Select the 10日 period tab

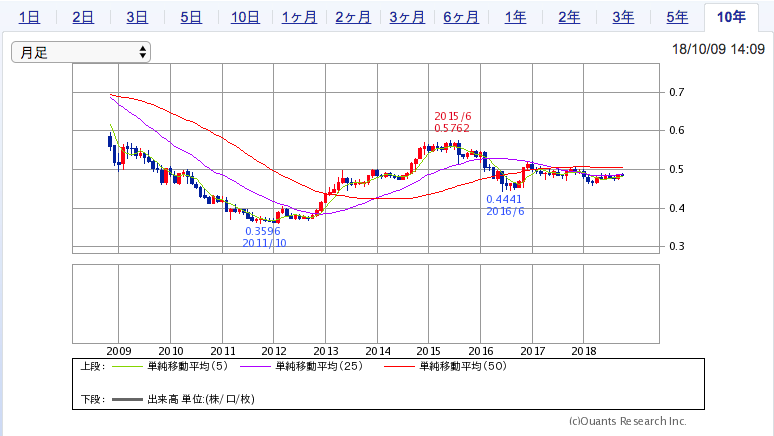pos(245,17)
